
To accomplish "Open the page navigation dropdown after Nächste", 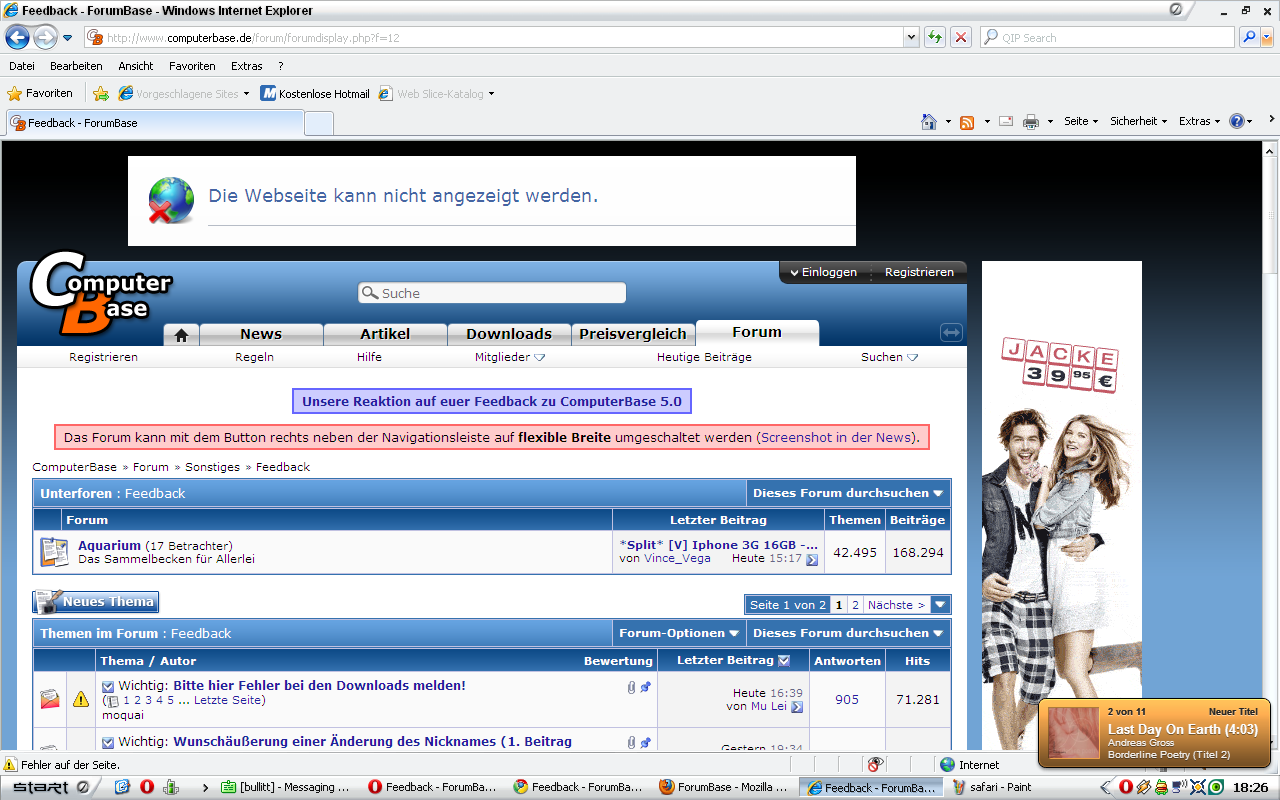I will pos(940,605).
